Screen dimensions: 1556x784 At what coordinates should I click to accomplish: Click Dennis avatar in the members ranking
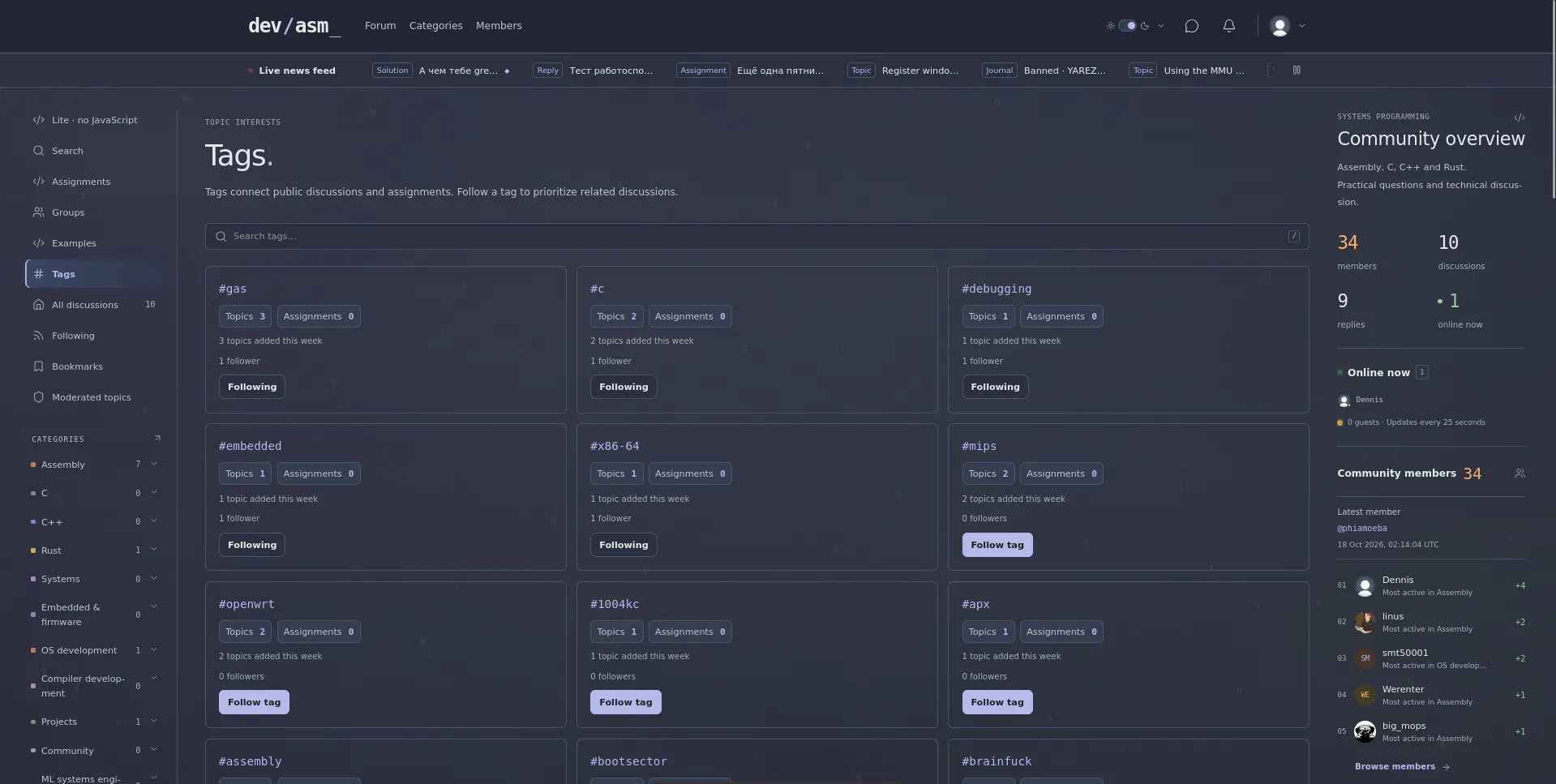pos(1365,586)
